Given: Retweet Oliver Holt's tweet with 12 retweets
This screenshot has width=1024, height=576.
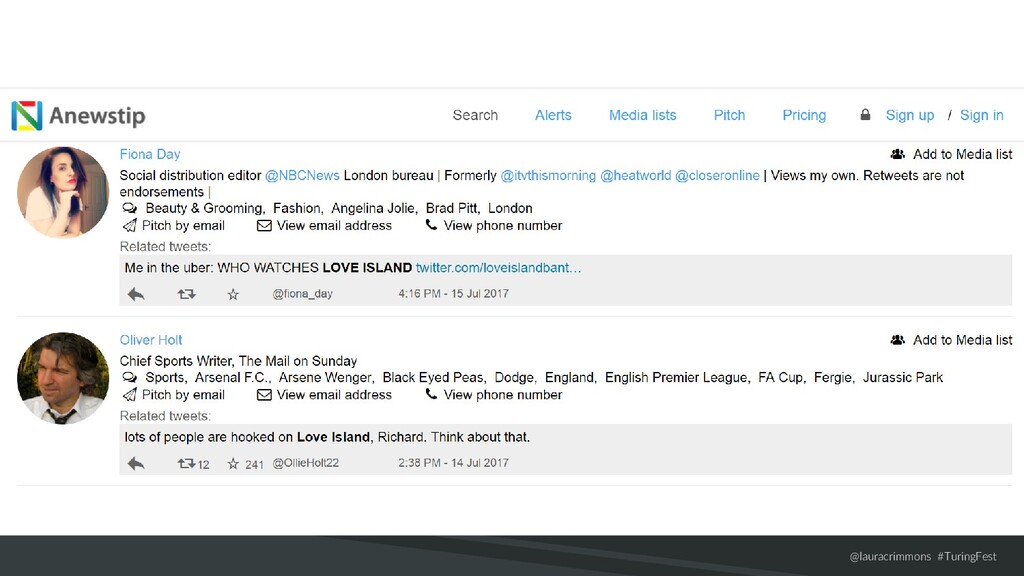Looking at the screenshot, I should (x=187, y=463).
